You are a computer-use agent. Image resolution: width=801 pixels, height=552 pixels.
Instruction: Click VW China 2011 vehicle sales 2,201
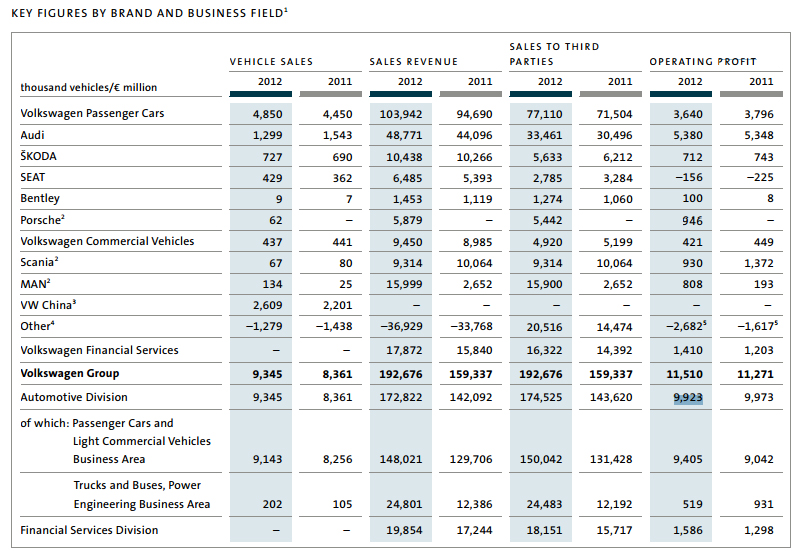coord(337,305)
